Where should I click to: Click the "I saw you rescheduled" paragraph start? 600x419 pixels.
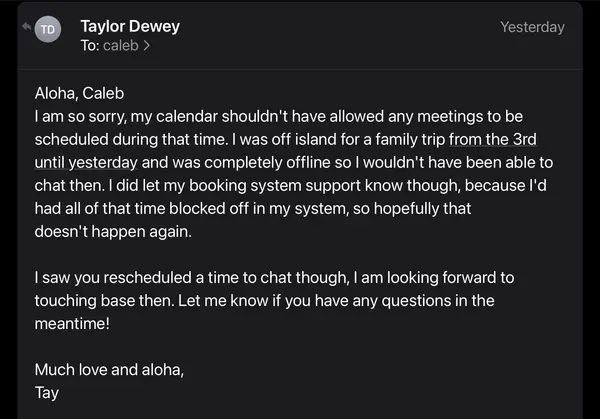click(113, 277)
